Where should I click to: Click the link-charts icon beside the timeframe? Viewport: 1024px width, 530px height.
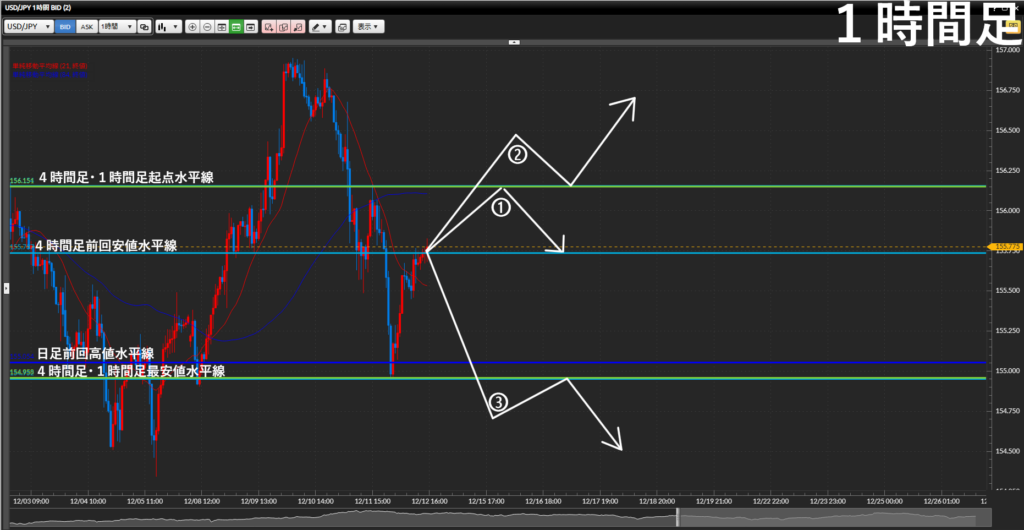point(144,26)
